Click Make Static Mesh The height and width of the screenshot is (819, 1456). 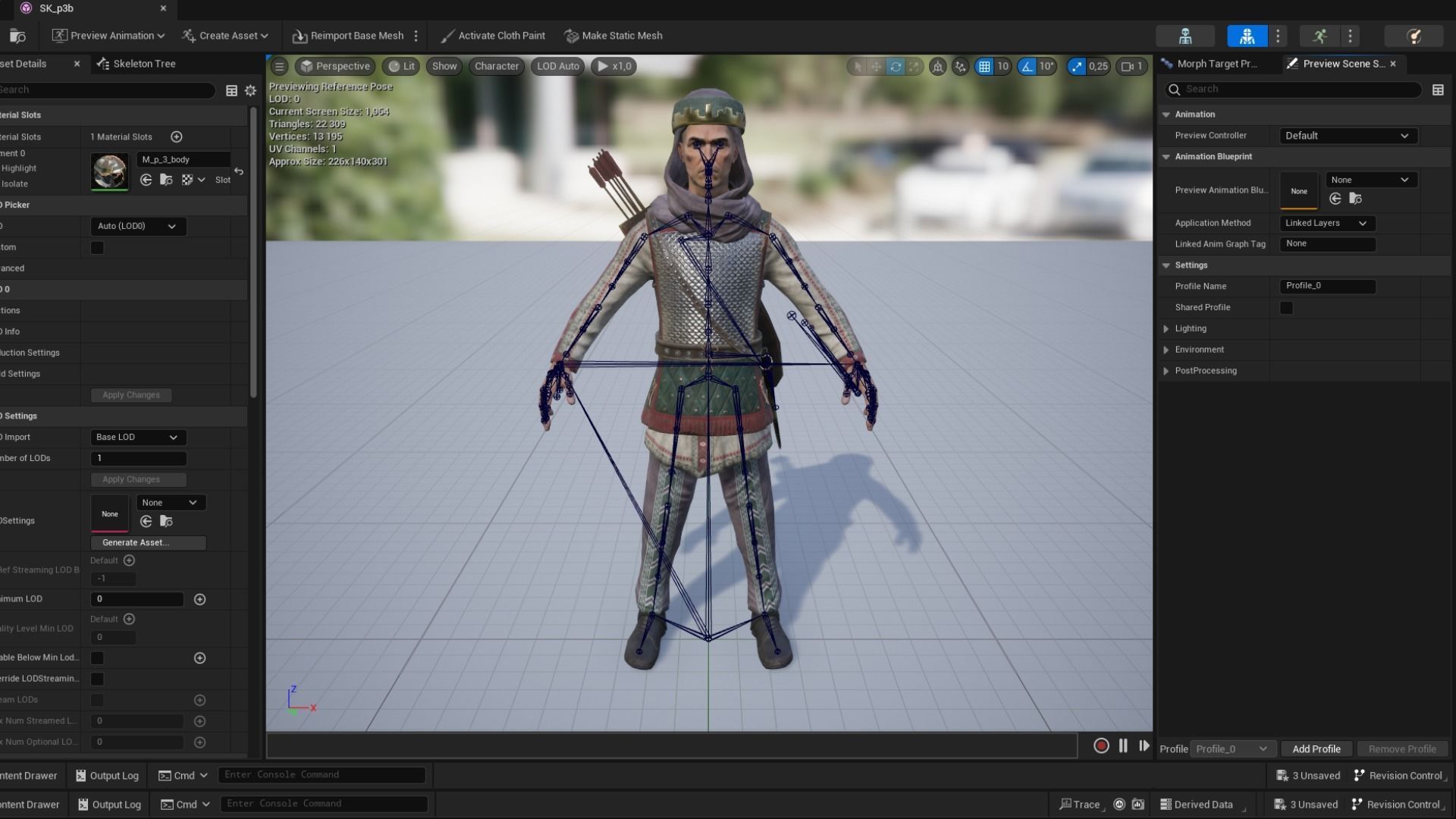613,36
